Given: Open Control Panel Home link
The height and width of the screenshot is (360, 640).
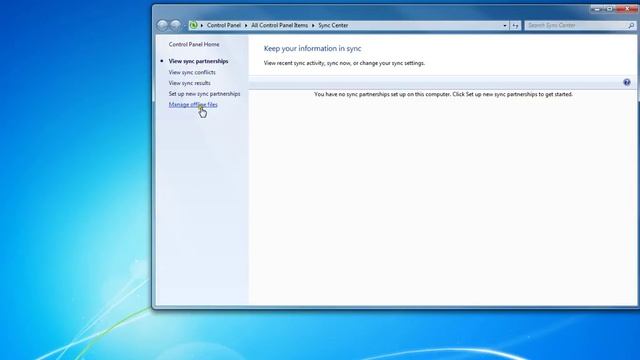Looking at the screenshot, I should [x=194, y=44].
